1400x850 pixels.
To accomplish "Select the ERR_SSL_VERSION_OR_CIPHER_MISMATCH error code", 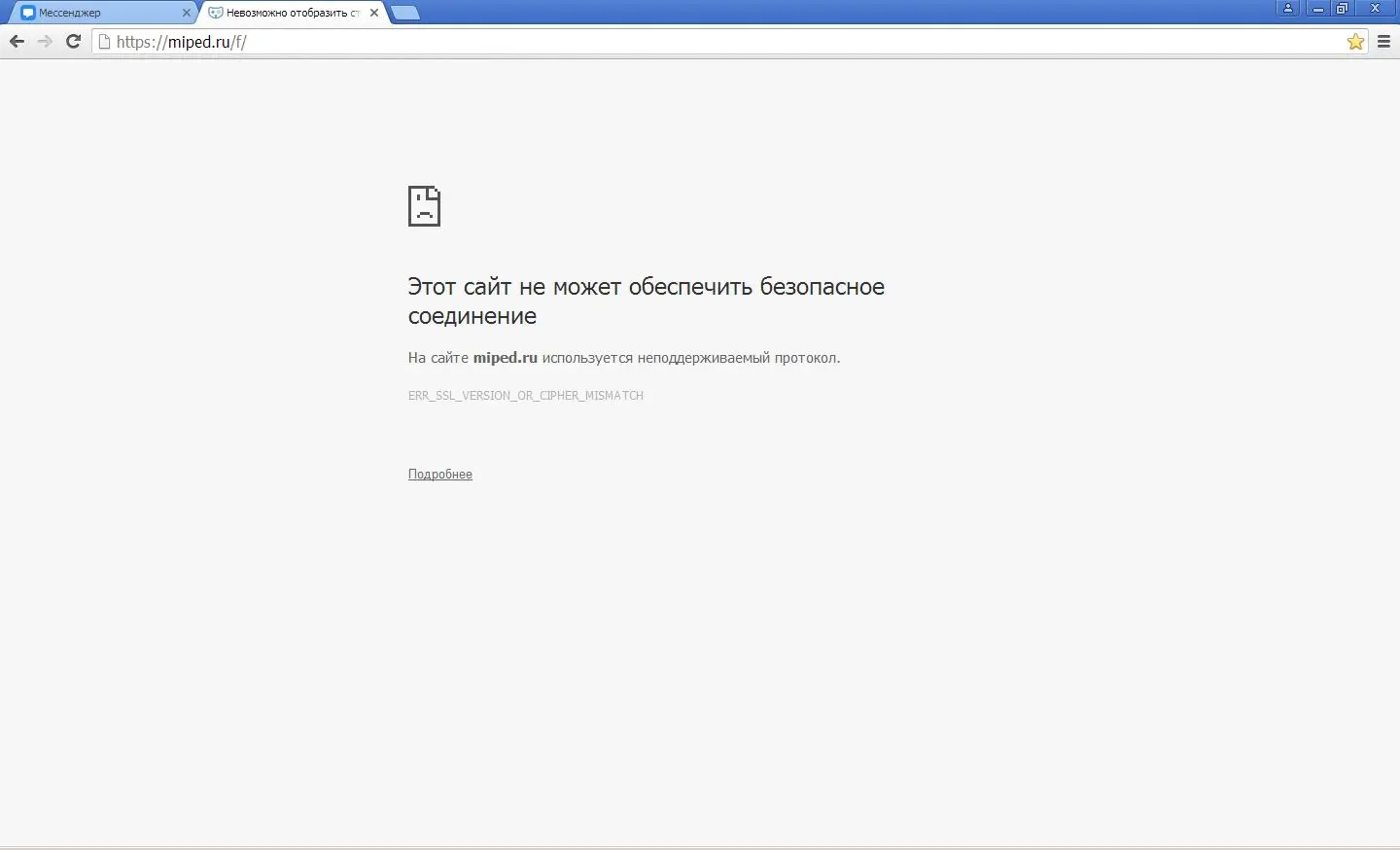I will tap(526, 396).
